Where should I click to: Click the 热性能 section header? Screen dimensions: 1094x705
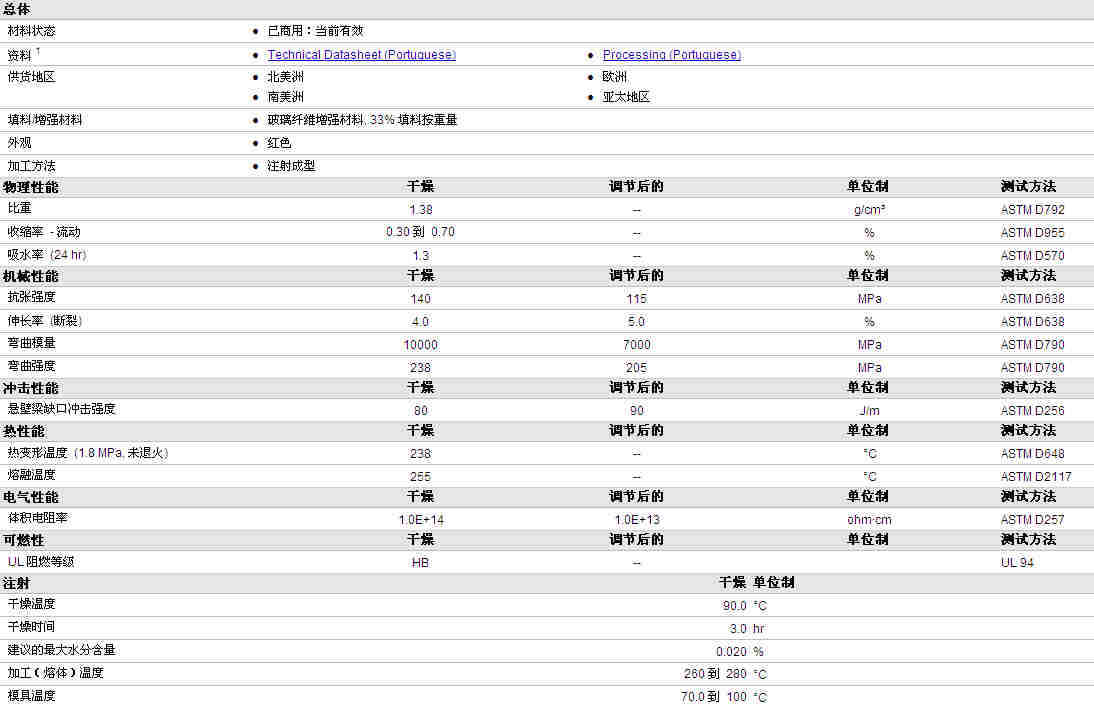[x=24, y=431]
